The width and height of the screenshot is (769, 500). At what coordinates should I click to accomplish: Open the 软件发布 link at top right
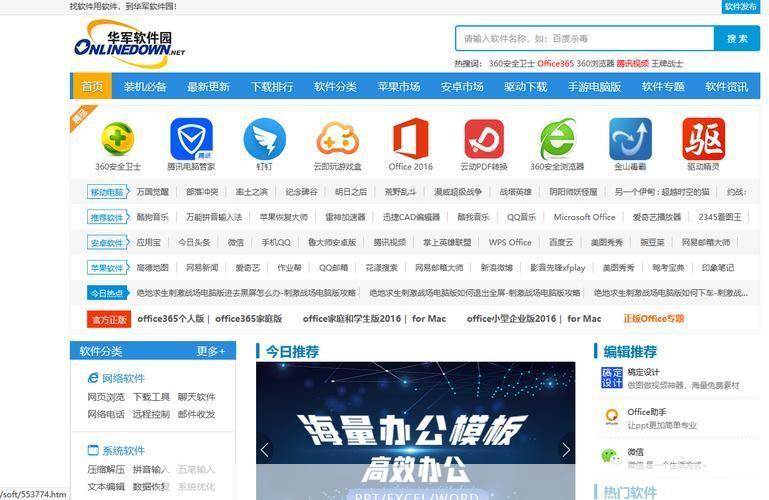point(740,7)
